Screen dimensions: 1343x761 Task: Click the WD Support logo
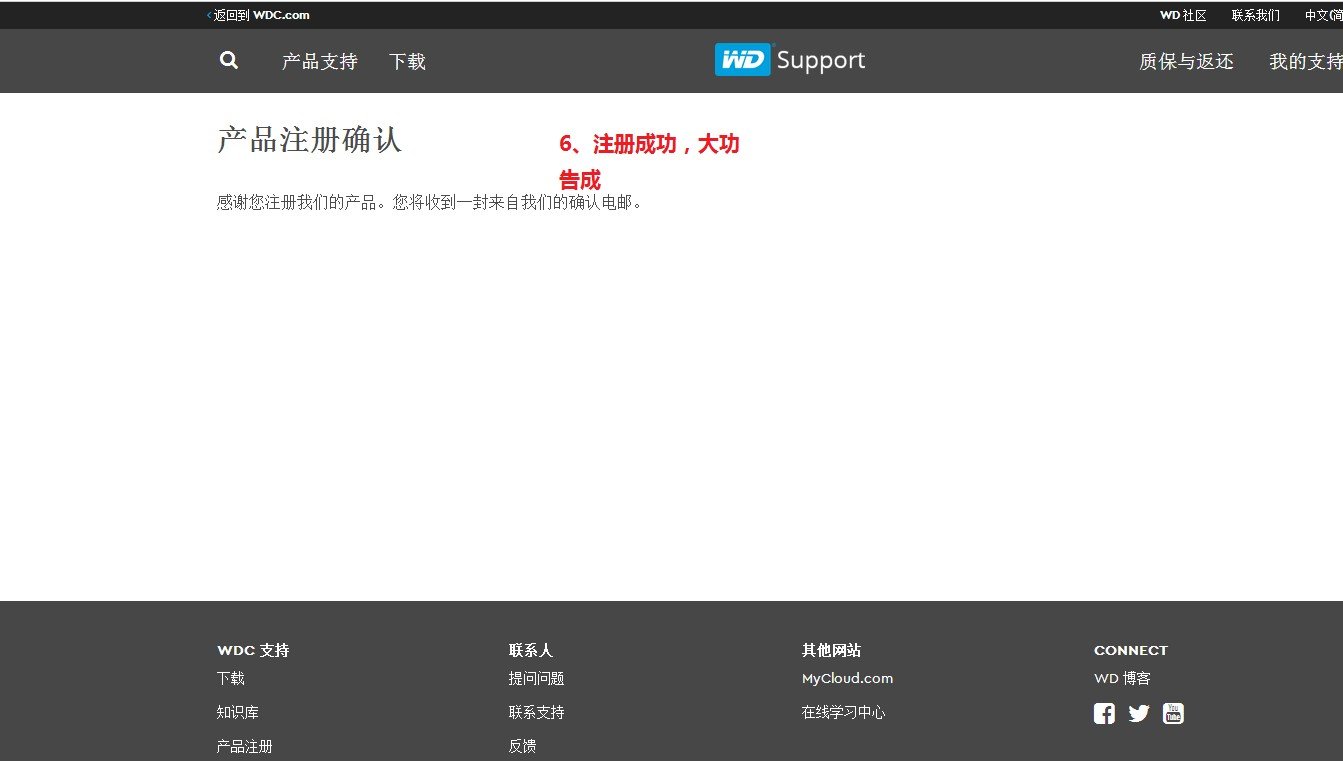789,60
